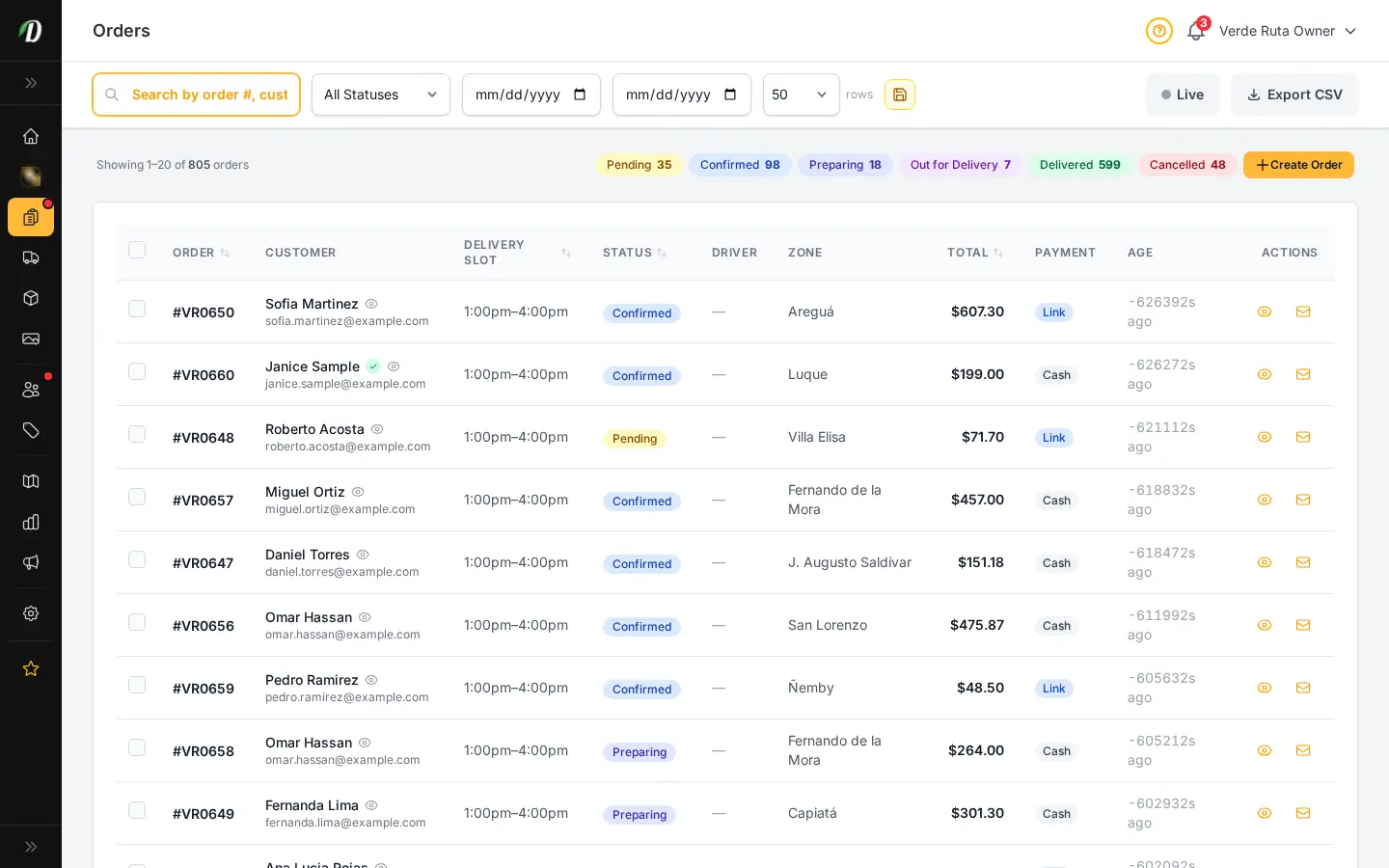Image resolution: width=1389 pixels, height=868 pixels.
Task: View order #VR0650 with eye action icon
Action: pyautogui.click(x=1265, y=312)
